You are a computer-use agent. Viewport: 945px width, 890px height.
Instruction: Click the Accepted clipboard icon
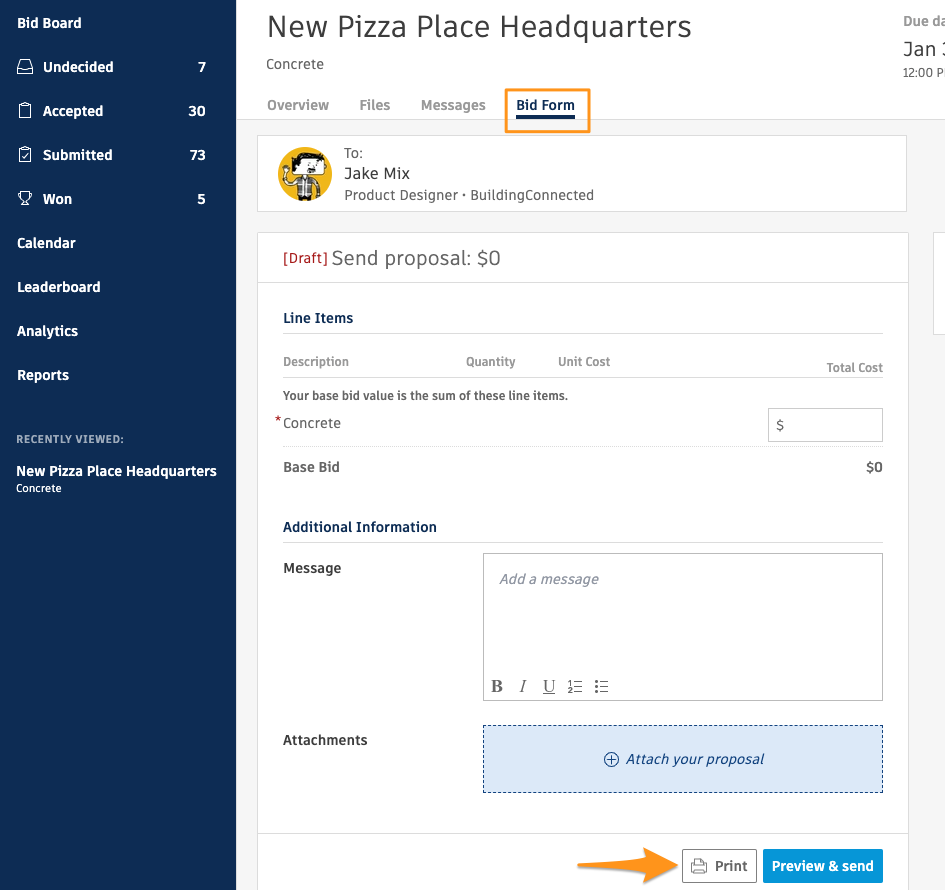tap(25, 111)
